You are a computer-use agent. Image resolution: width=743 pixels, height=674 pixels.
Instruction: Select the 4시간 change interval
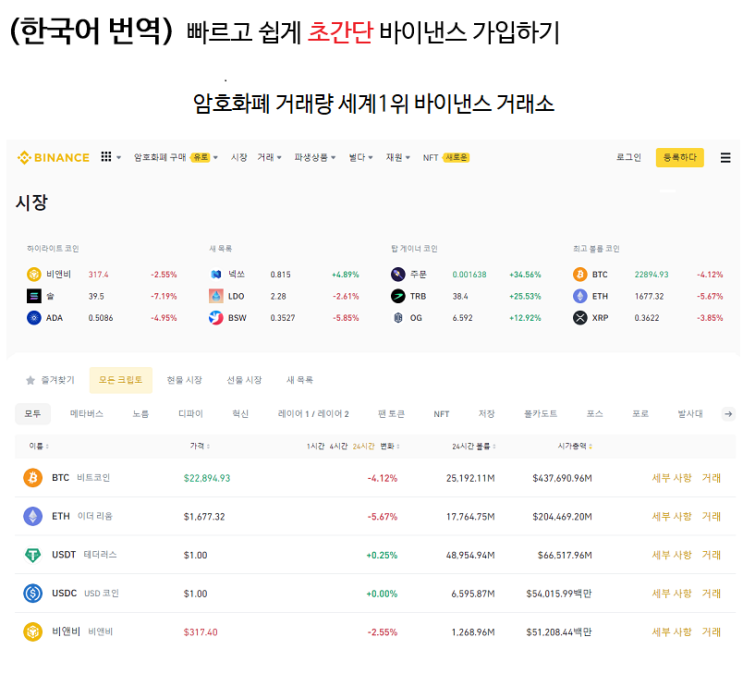[x=338, y=446]
